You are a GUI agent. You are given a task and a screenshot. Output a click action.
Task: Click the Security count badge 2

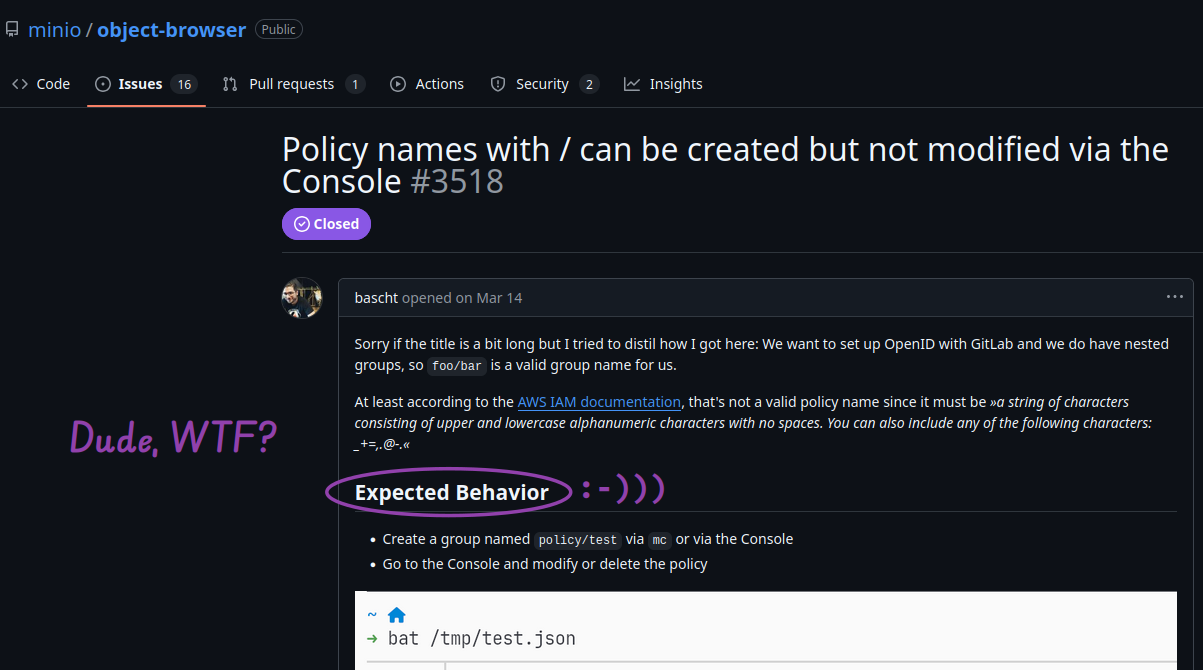(589, 84)
